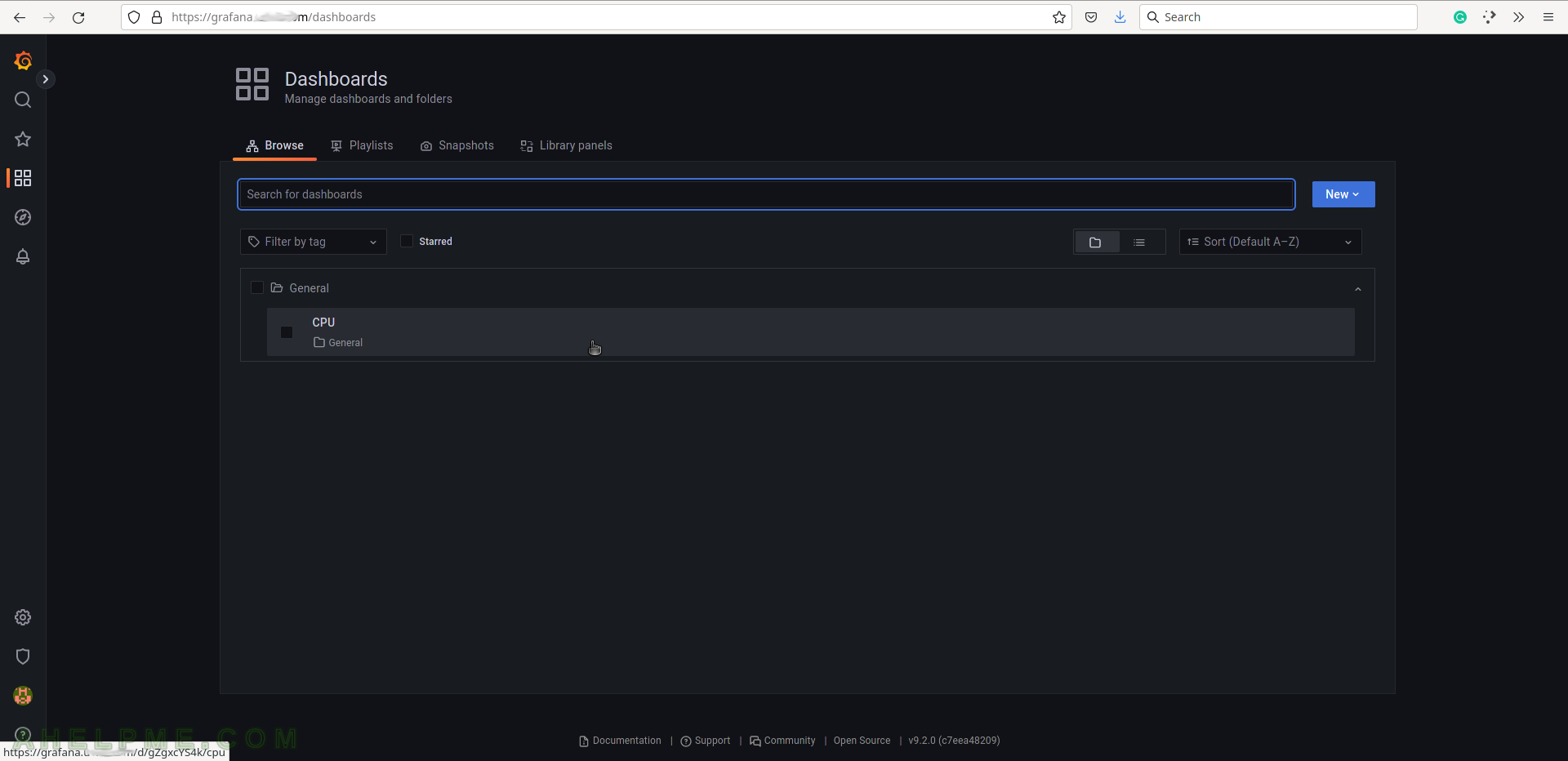
Task: Switch to the Snapshots tab
Action: coord(457,145)
